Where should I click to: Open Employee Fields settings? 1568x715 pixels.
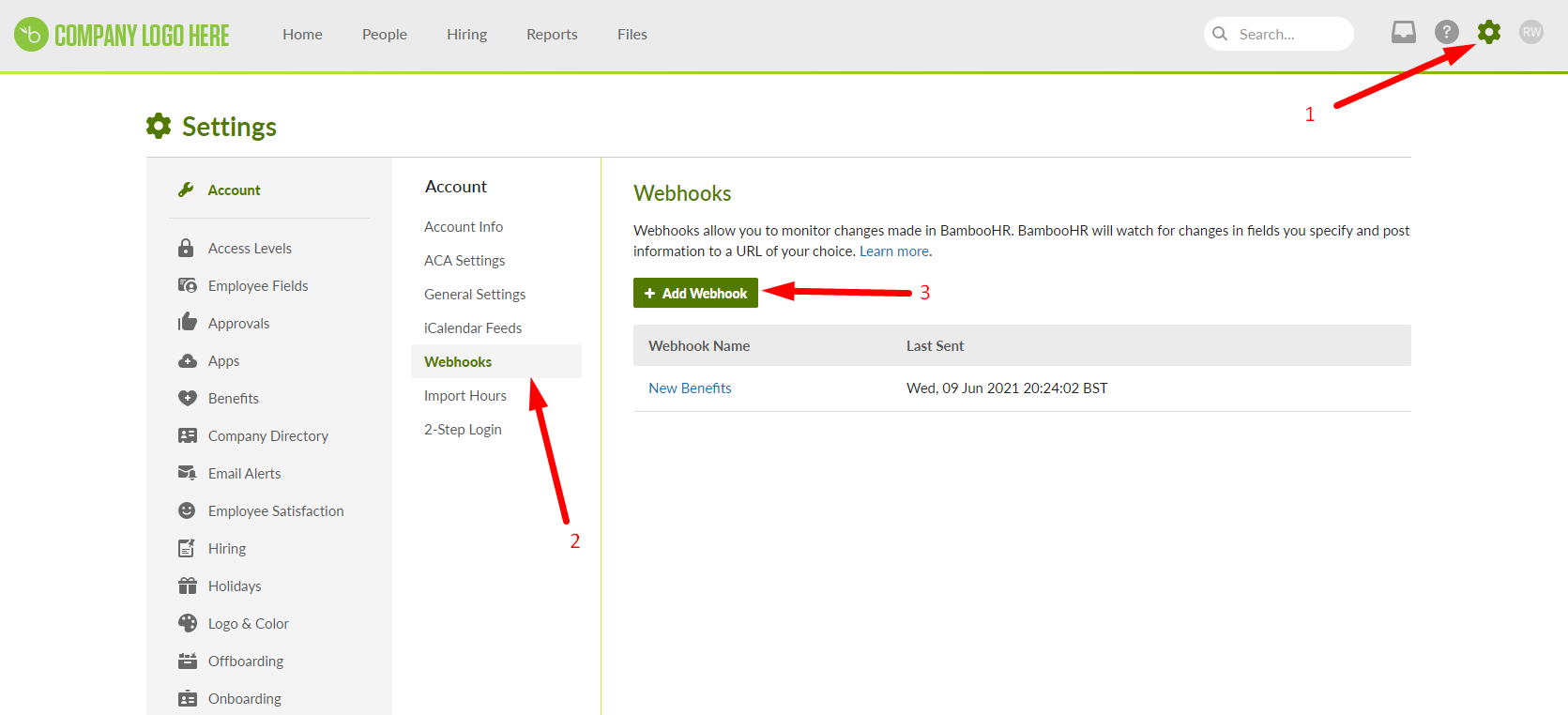pos(258,285)
